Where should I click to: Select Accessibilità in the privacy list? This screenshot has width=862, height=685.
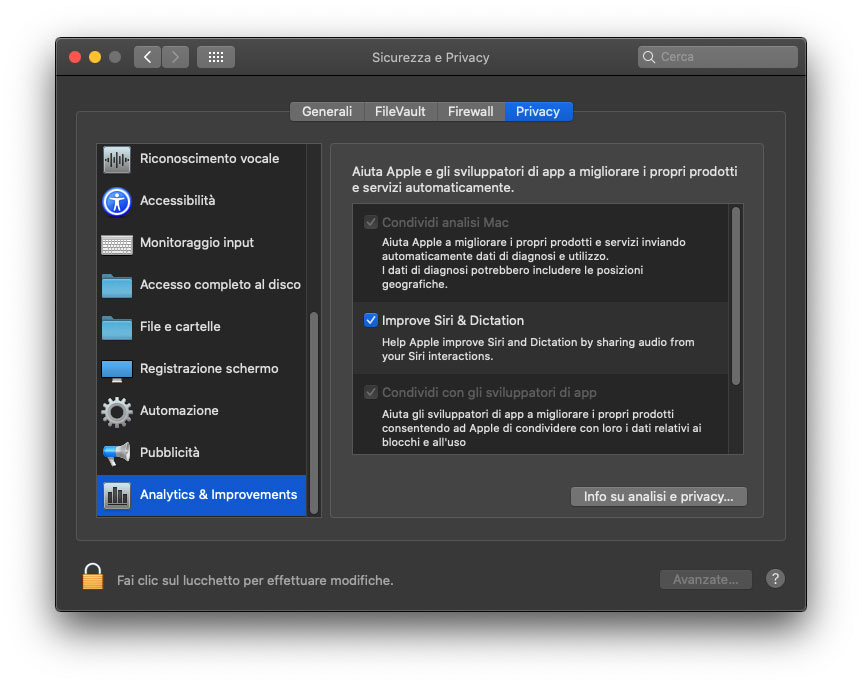[201, 201]
